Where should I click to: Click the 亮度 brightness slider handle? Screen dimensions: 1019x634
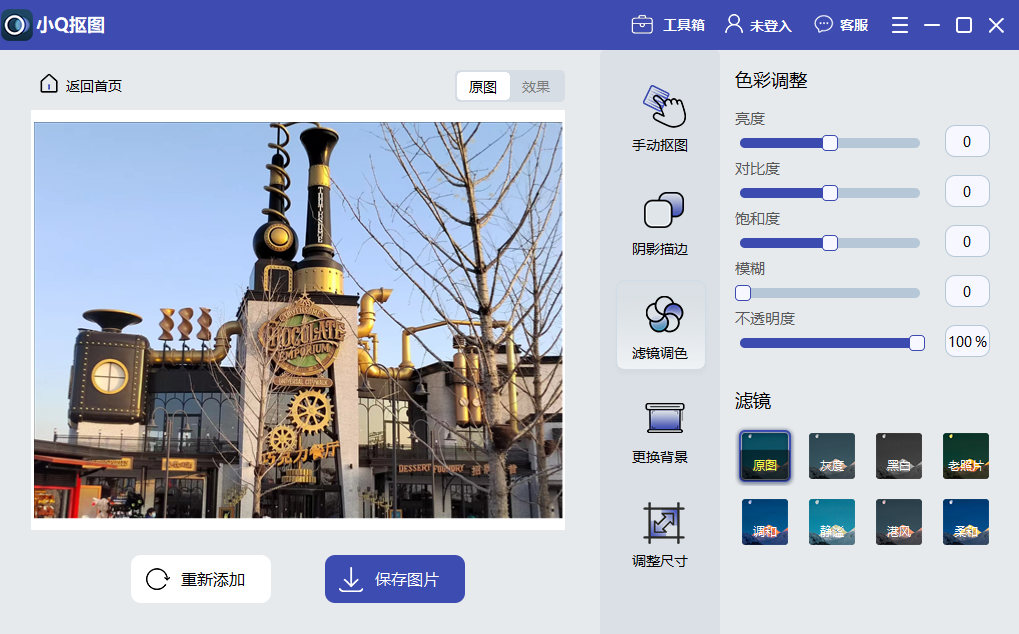click(829, 143)
